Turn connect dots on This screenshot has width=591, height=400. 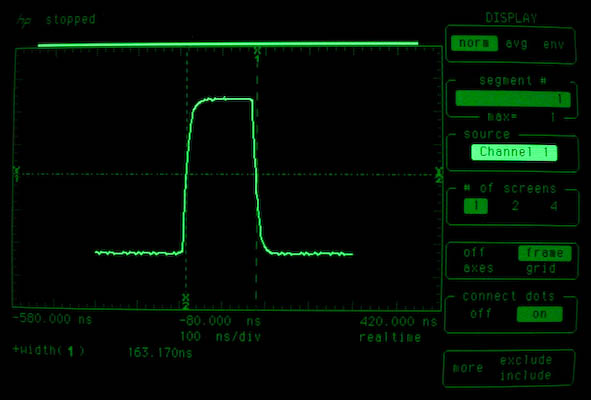[x=539, y=314]
